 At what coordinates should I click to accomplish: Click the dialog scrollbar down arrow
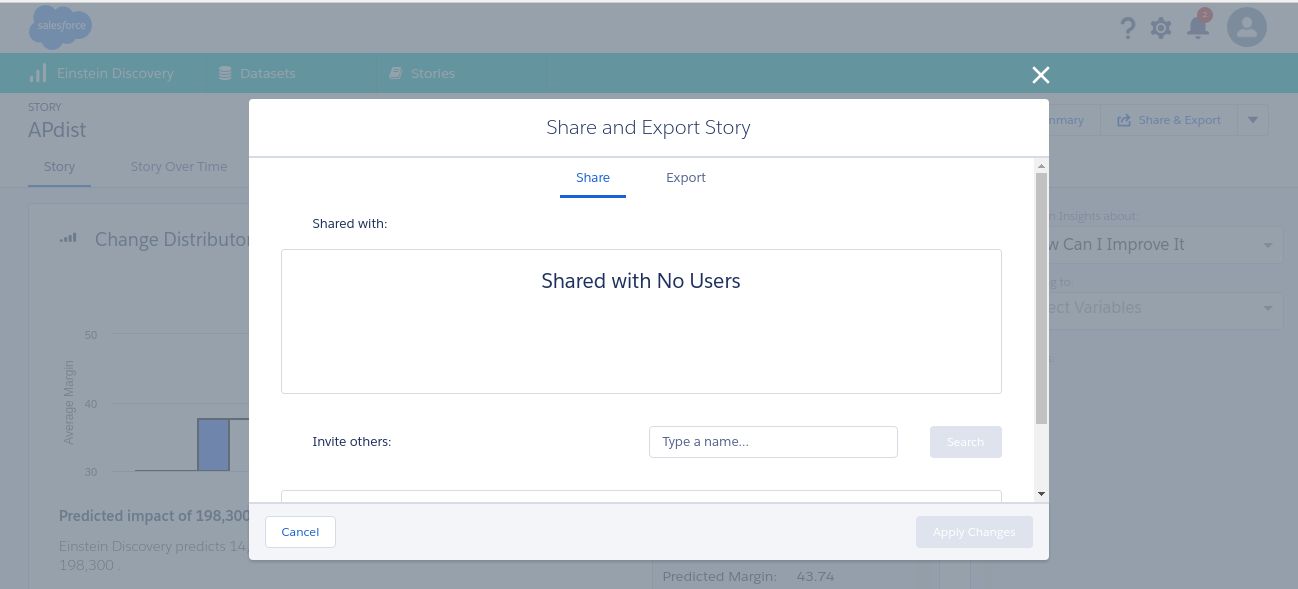pos(1041,494)
